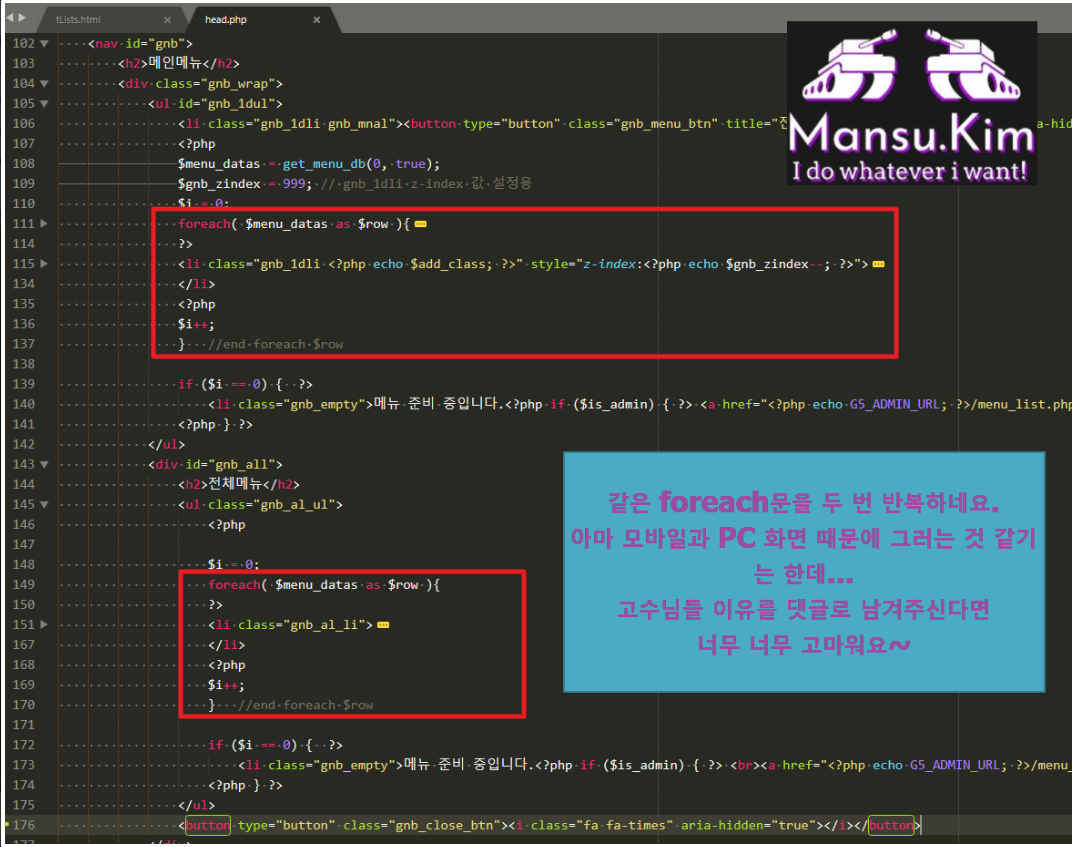Collapse the gnb_all div at line 143

[x=45, y=464]
